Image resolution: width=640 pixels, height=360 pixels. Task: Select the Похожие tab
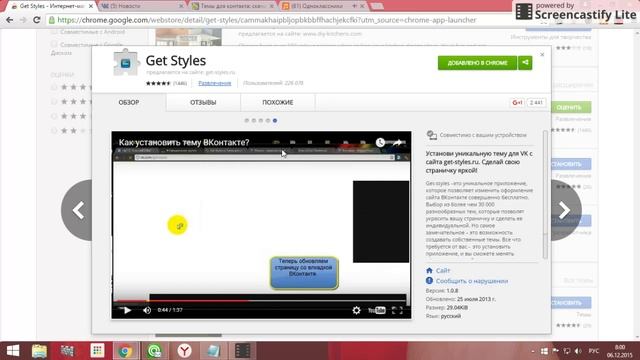pos(278,102)
